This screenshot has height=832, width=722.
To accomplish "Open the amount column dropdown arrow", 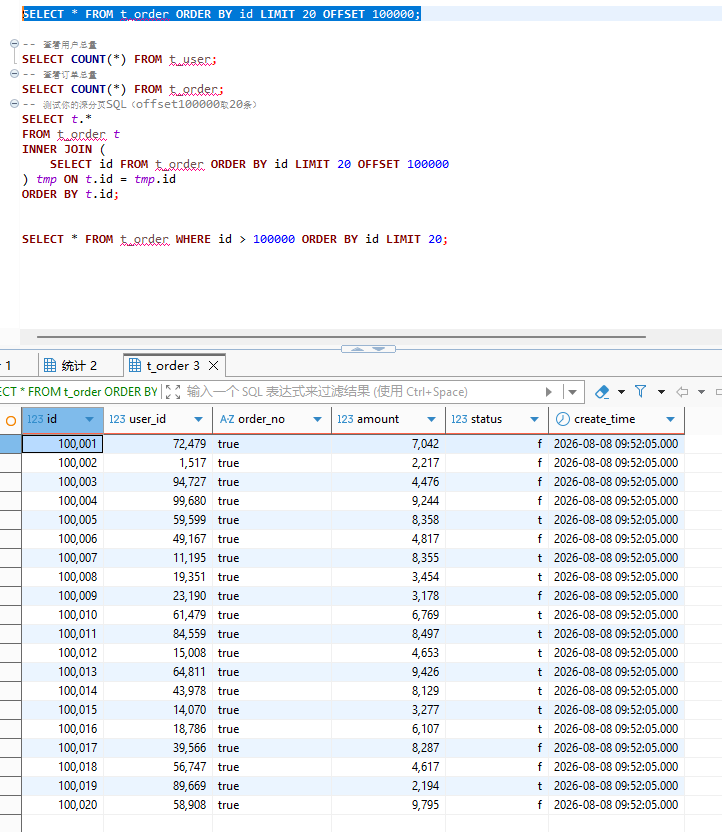I will pos(431,419).
